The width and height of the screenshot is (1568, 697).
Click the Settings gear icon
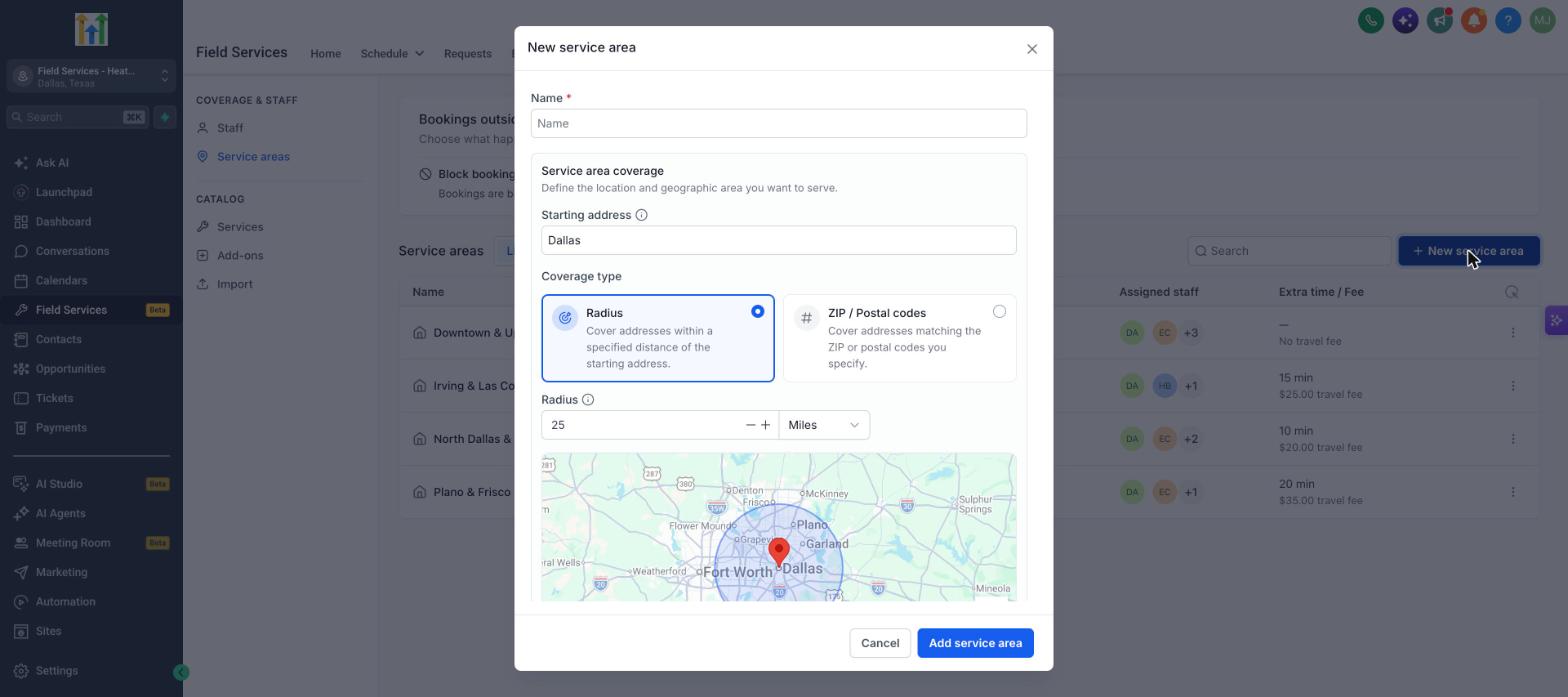pos(21,671)
